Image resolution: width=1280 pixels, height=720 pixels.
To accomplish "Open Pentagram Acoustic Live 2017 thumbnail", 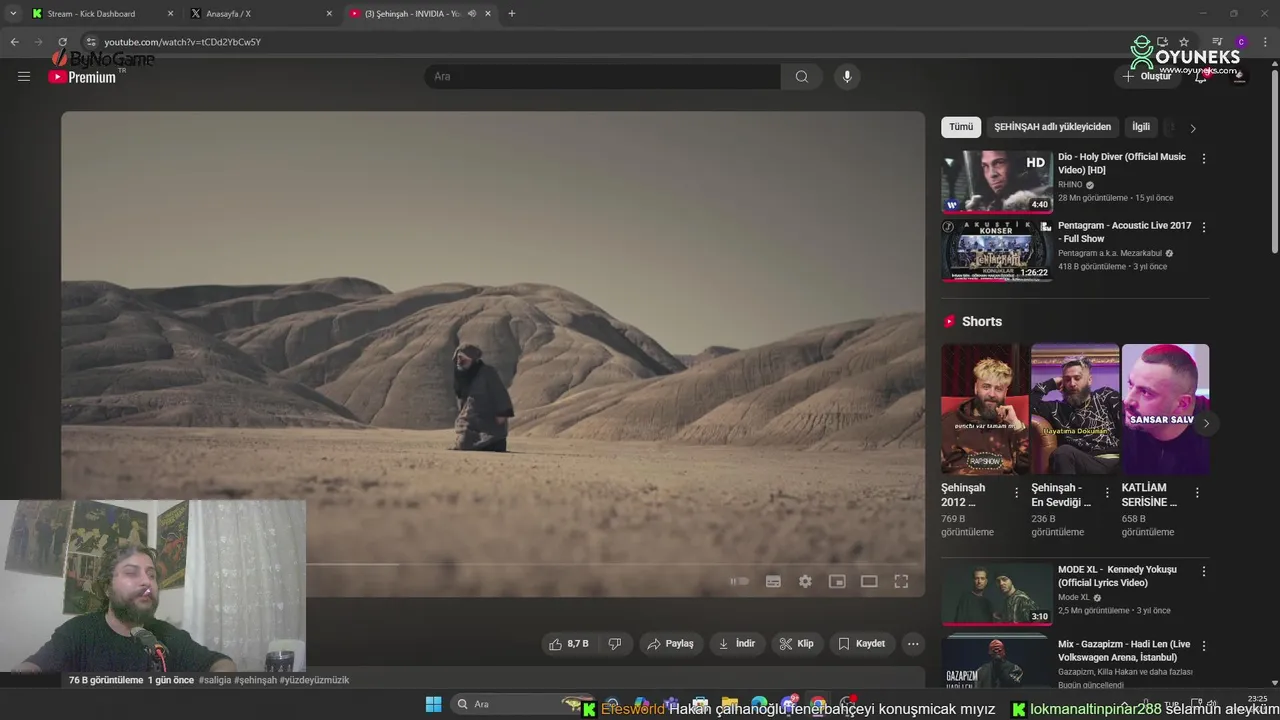I will coord(997,251).
